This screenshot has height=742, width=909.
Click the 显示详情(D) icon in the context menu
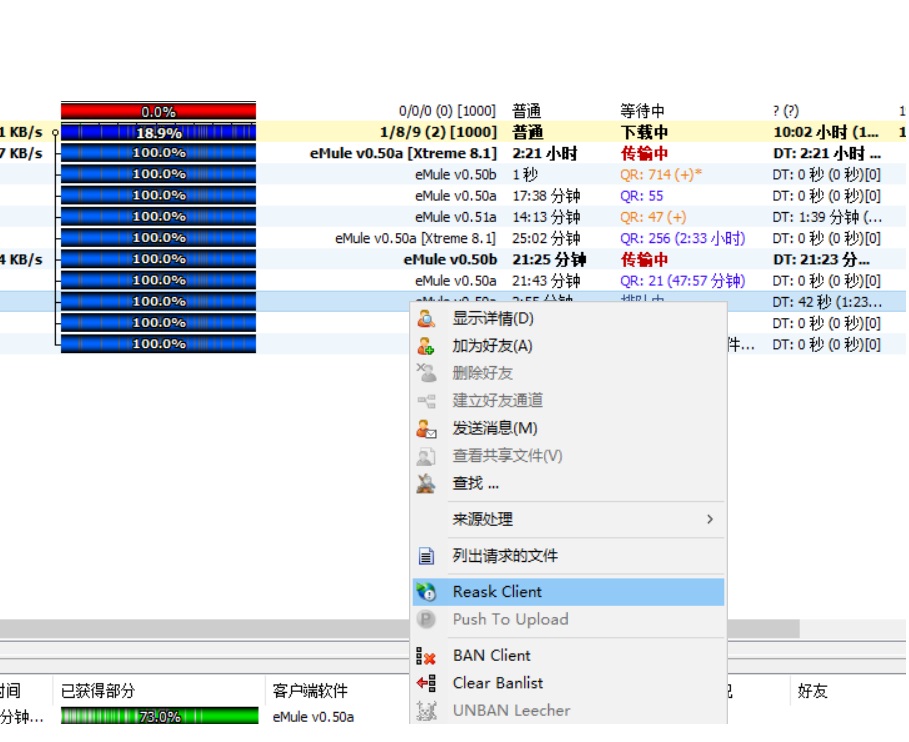point(426,318)
